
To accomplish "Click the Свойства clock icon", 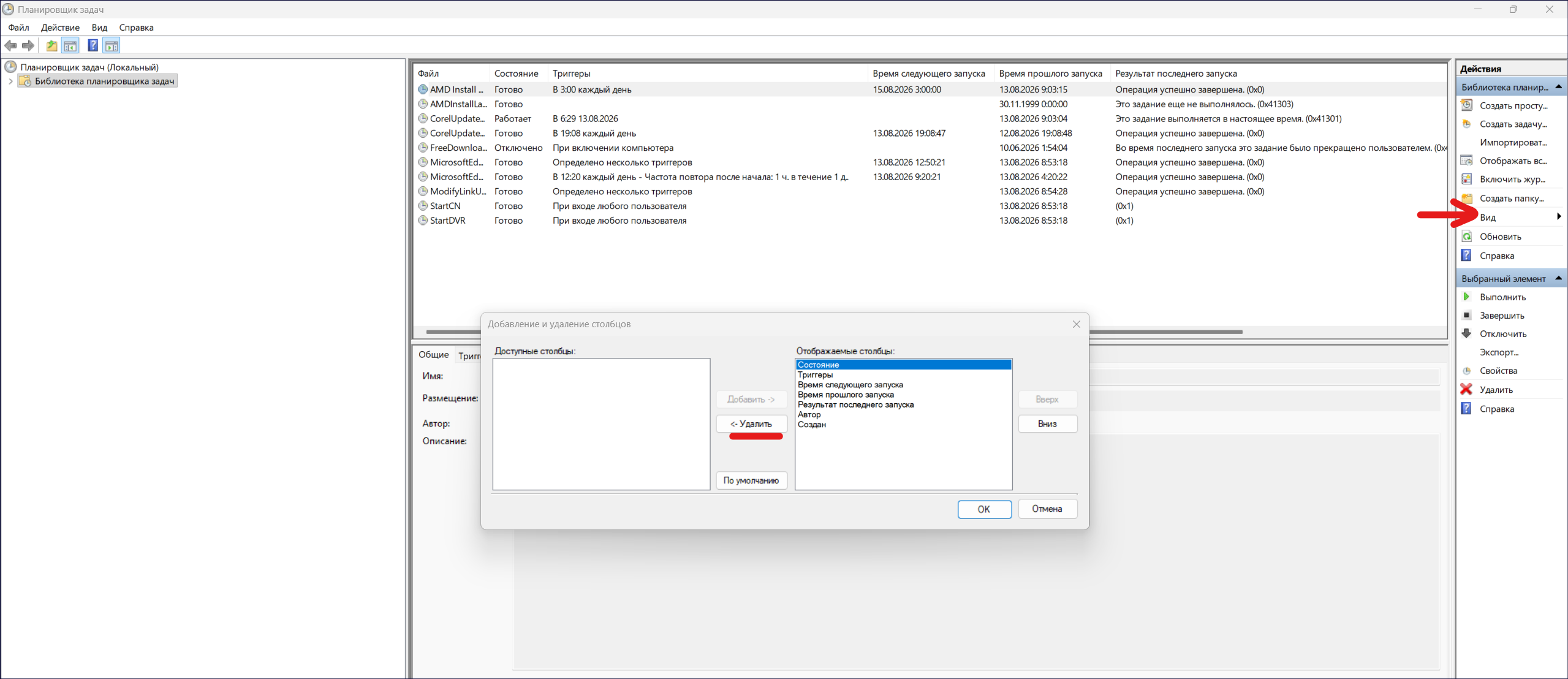I will pos(1467,371).
